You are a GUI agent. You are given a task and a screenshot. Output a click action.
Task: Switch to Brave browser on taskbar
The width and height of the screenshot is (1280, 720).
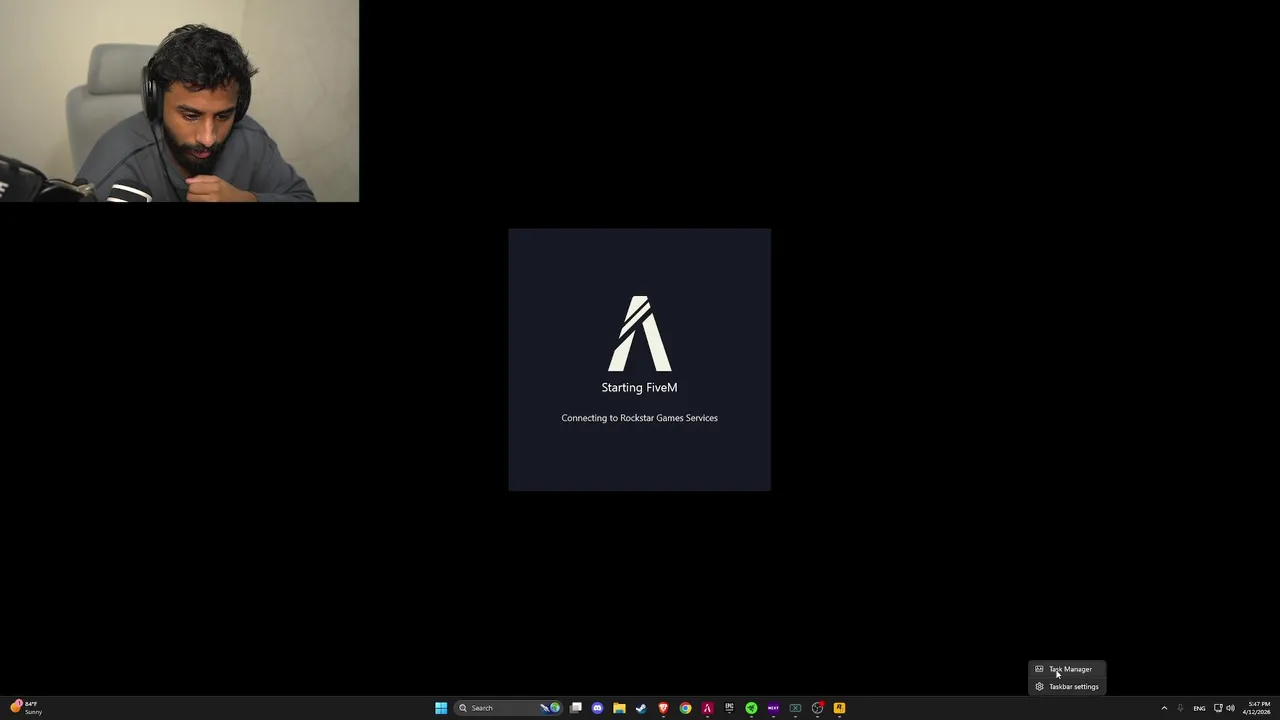point(663,708)
